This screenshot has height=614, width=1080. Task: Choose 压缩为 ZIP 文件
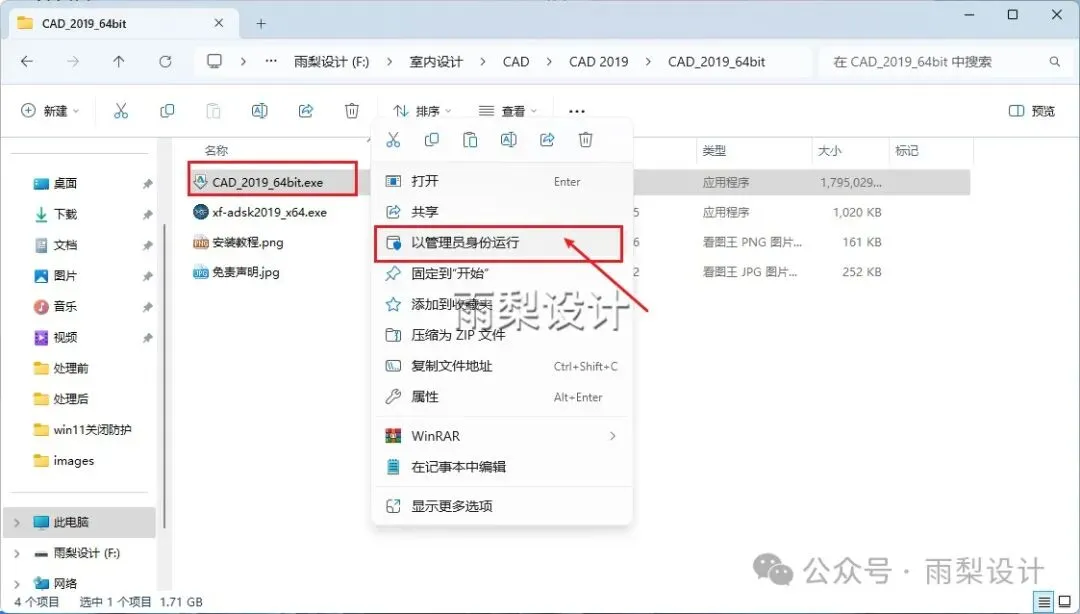point(502,335)
